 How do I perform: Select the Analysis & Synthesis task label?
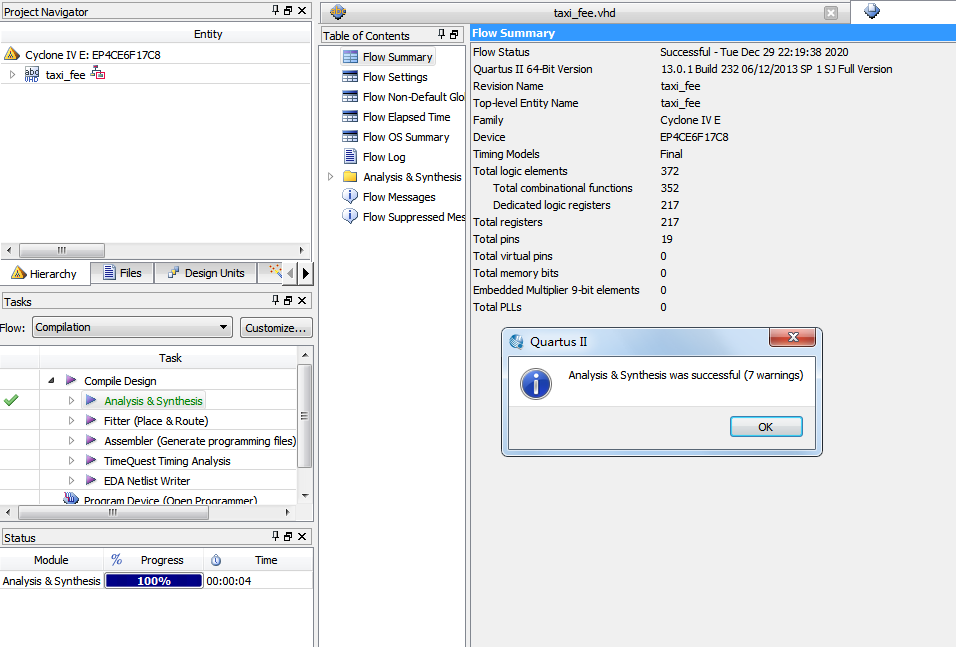click(153, 401)
